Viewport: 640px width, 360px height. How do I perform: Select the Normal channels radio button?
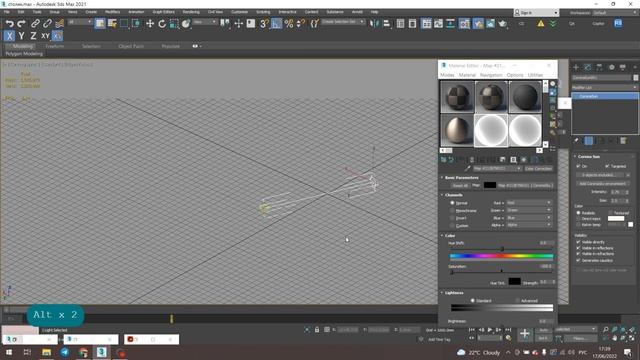(452, 202)
